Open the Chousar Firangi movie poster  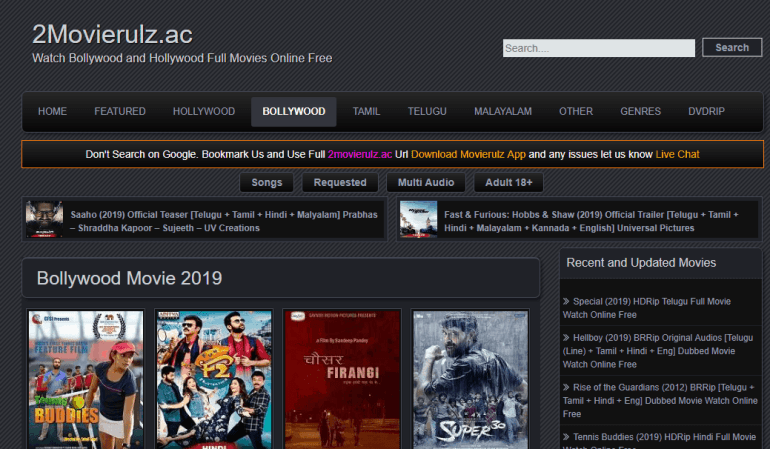point(342,379)
